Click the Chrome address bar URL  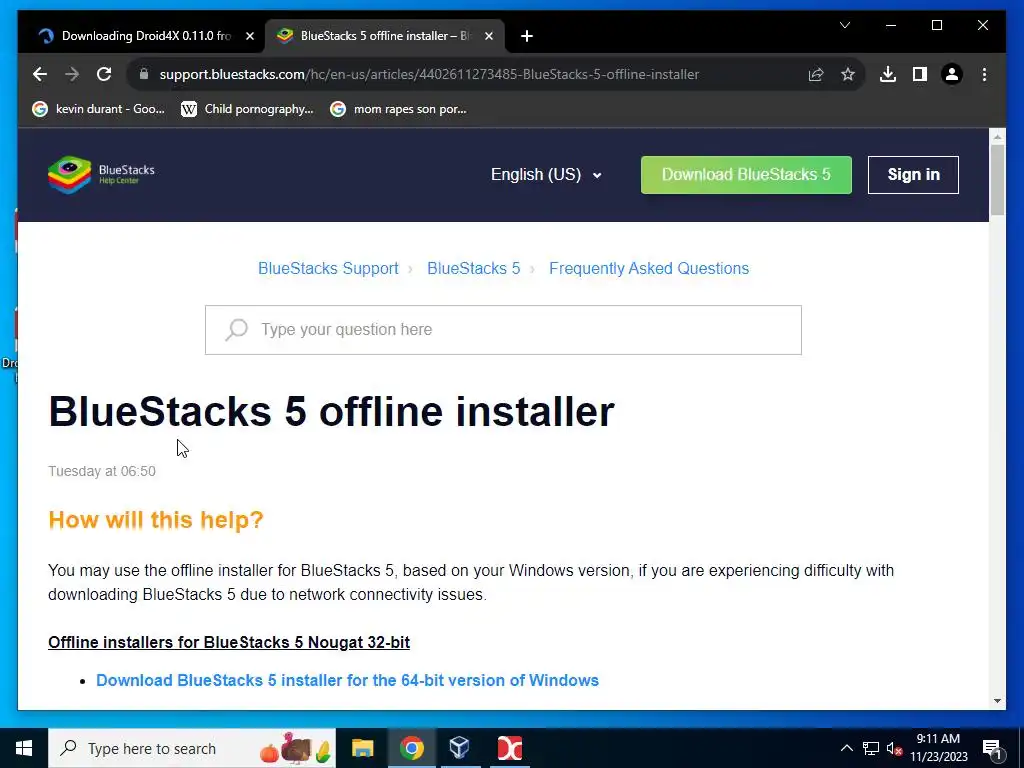(429, 74)
